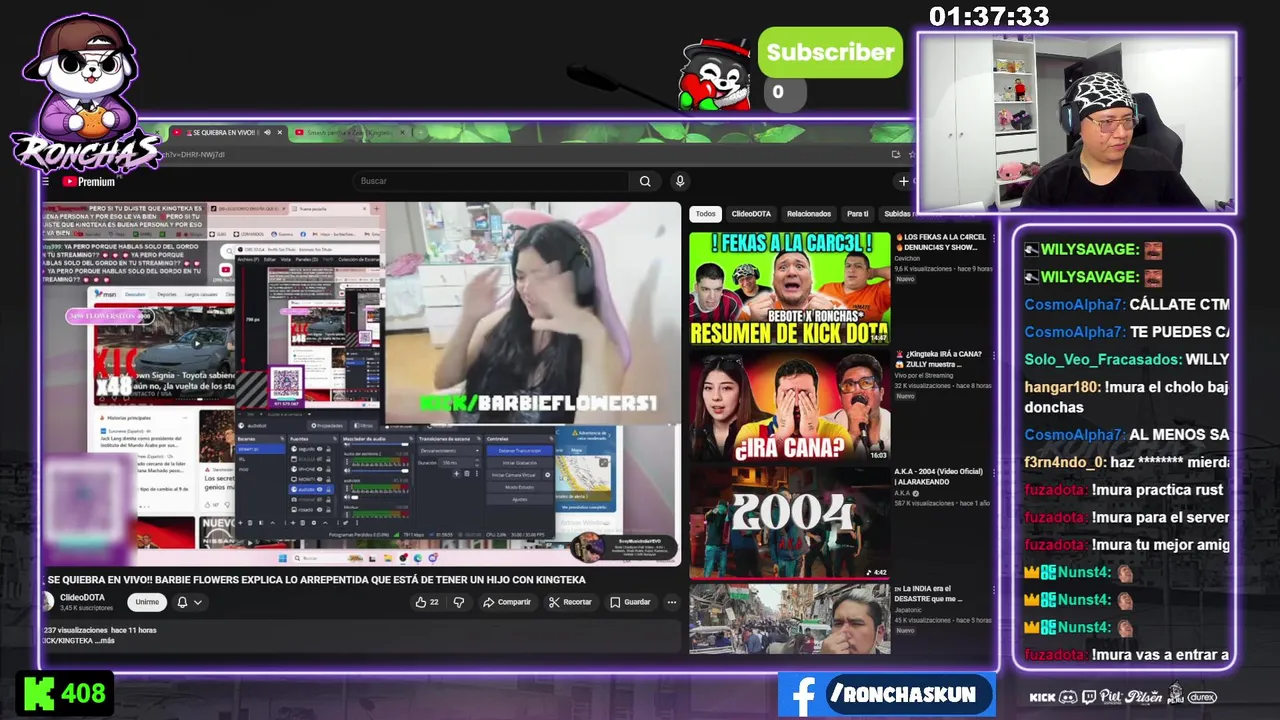Expand the video description with '...más'
This screenshot has width=1280, height=720.
104,640
